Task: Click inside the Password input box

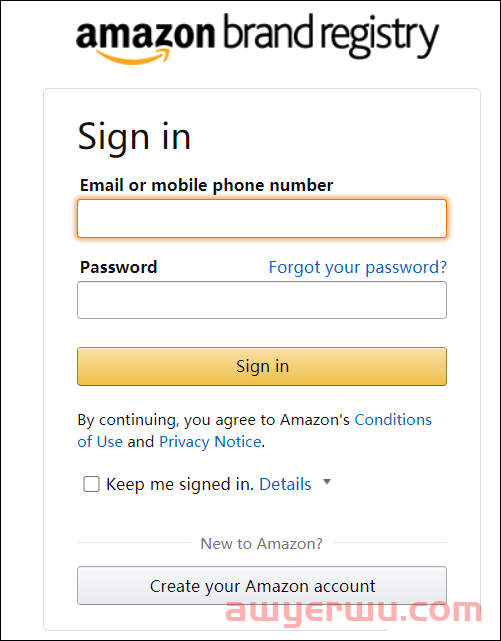Action: tap(262, 300)
